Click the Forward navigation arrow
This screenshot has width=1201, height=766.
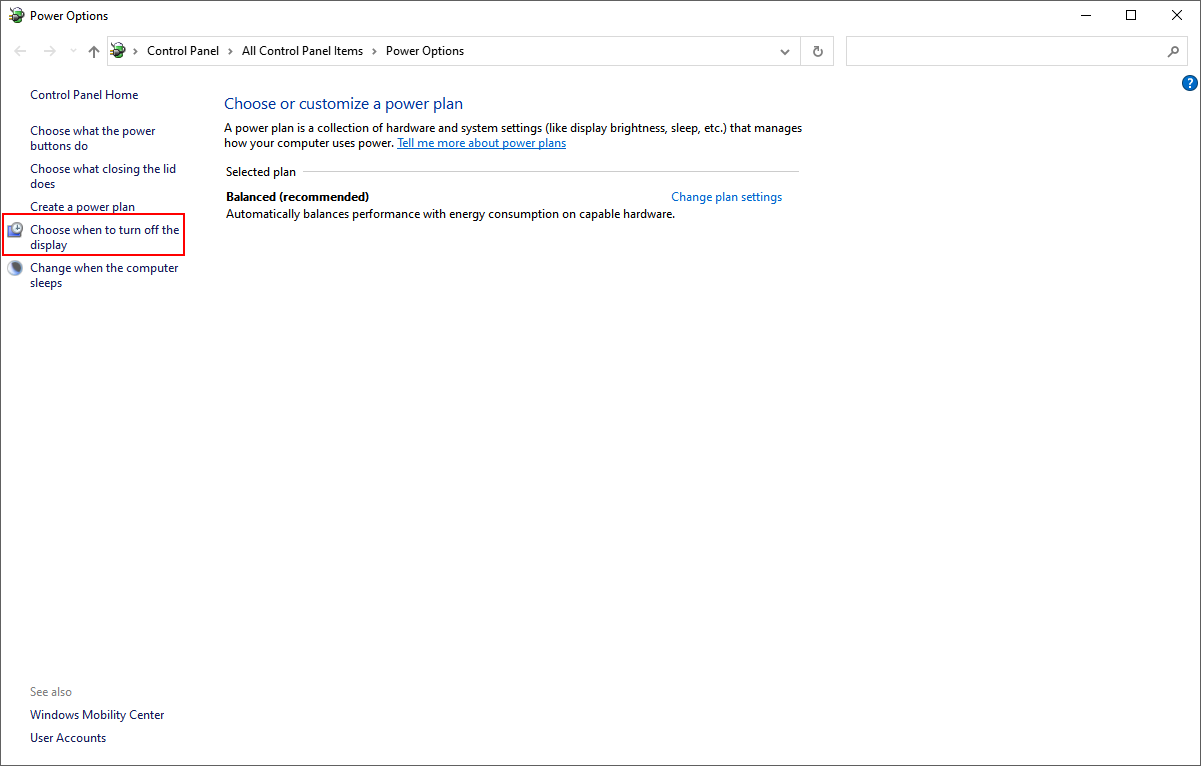click(49, 51)
